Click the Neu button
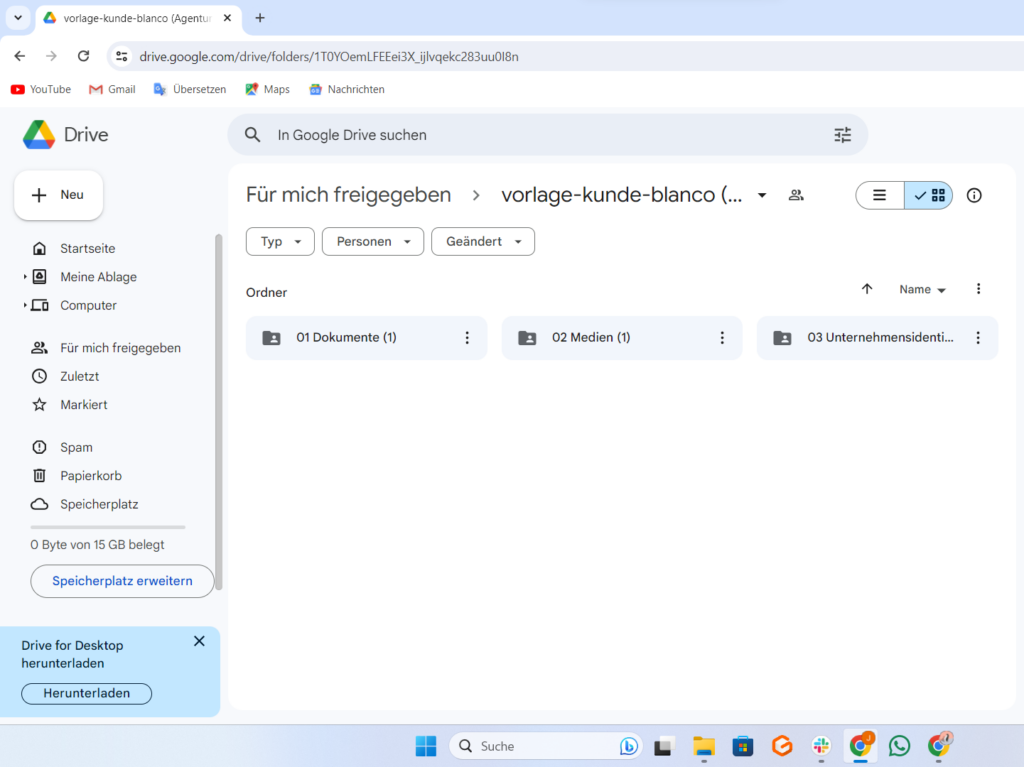1024x767 pixels. 58,195
